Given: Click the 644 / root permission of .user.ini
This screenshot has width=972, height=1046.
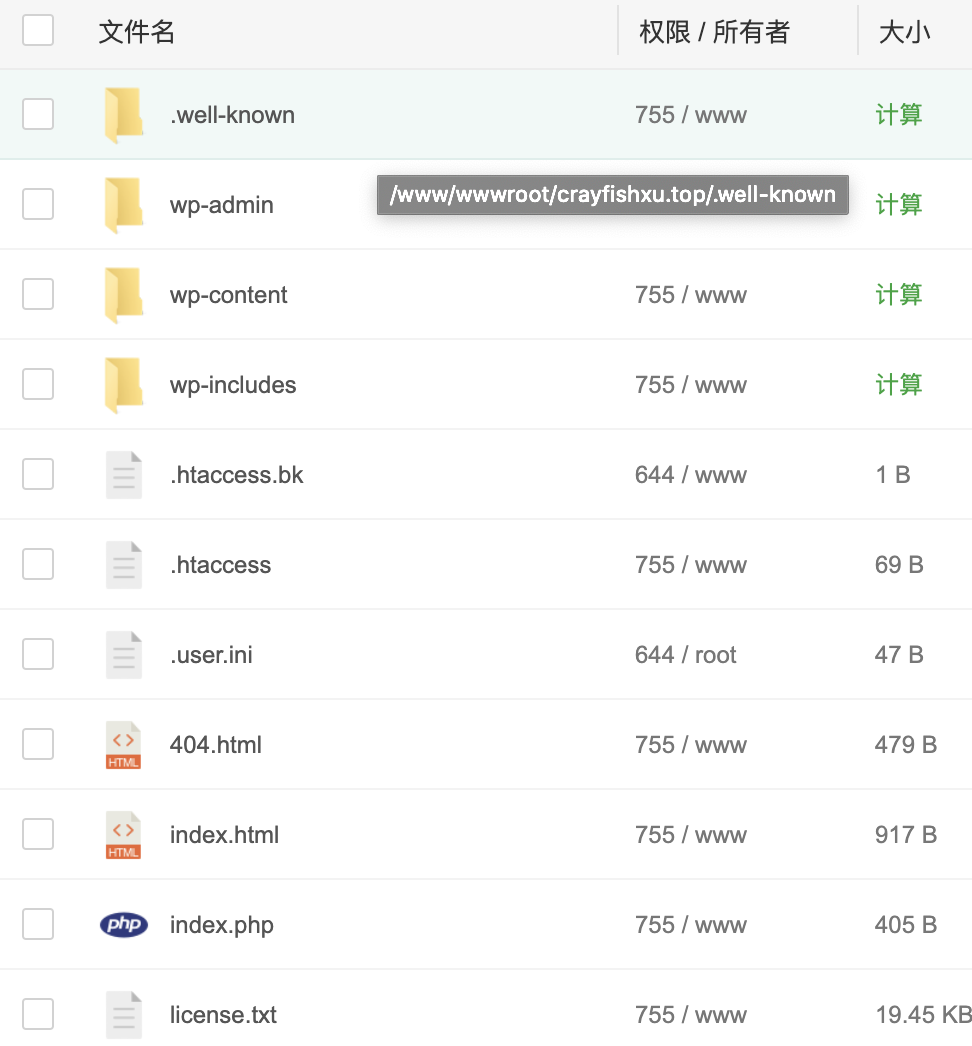Looking at the screenshot, I should point(685,655).
